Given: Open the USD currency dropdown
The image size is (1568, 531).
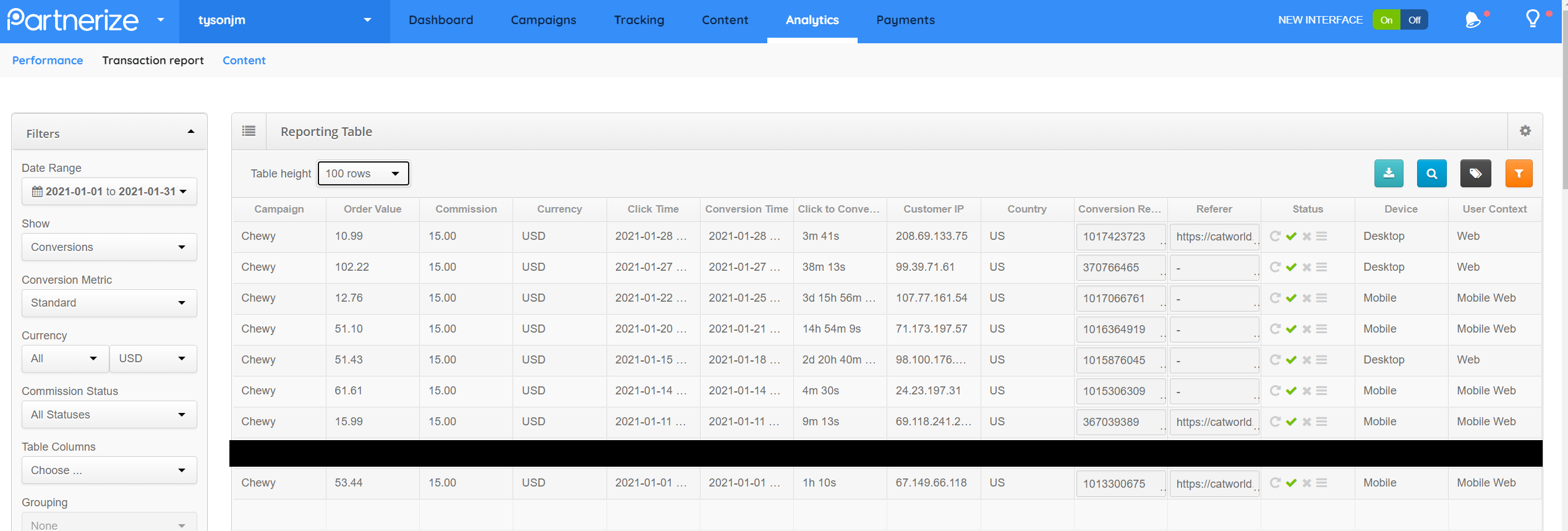Looking at the screenshot, I should tap(153, 359).
